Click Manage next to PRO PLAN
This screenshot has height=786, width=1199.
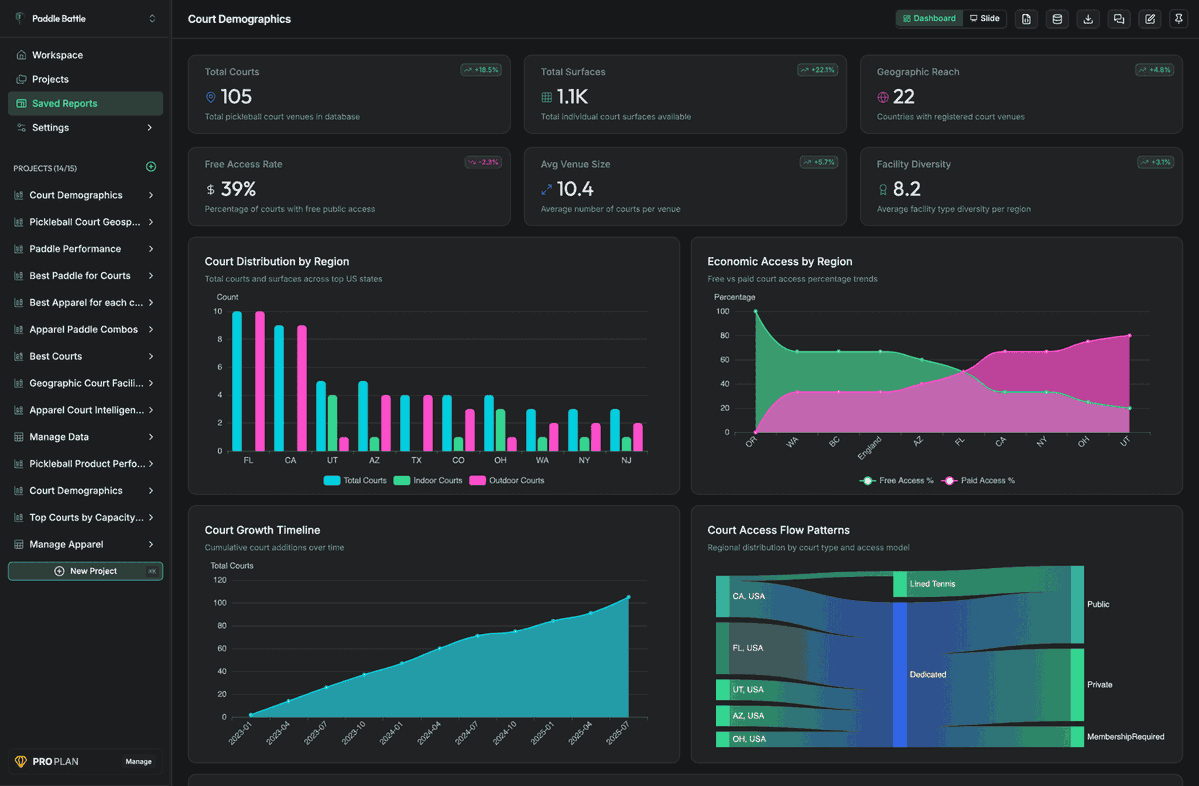coord(138,762)
